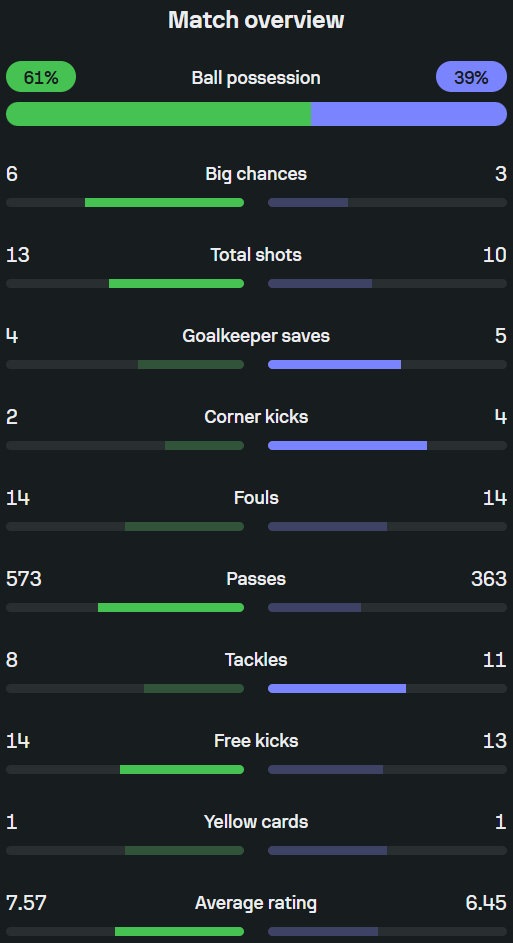Click the green Big chances bar
The image size is (513, 943).
(x=164, y=203)
